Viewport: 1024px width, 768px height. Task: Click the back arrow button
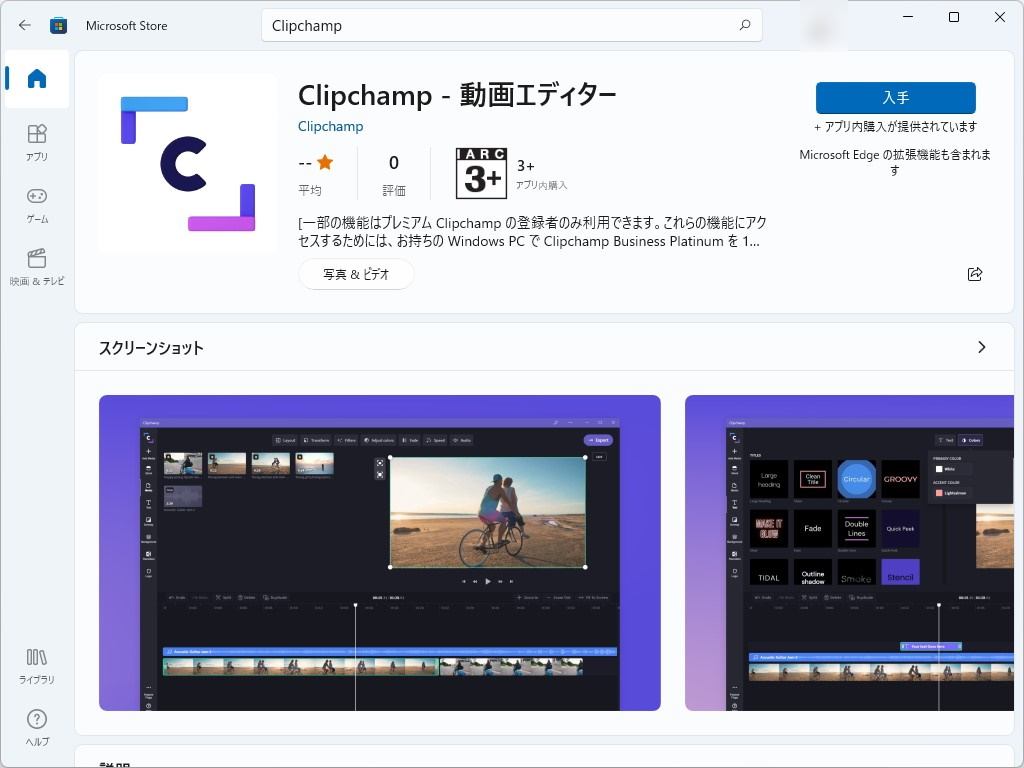point(24,25)
